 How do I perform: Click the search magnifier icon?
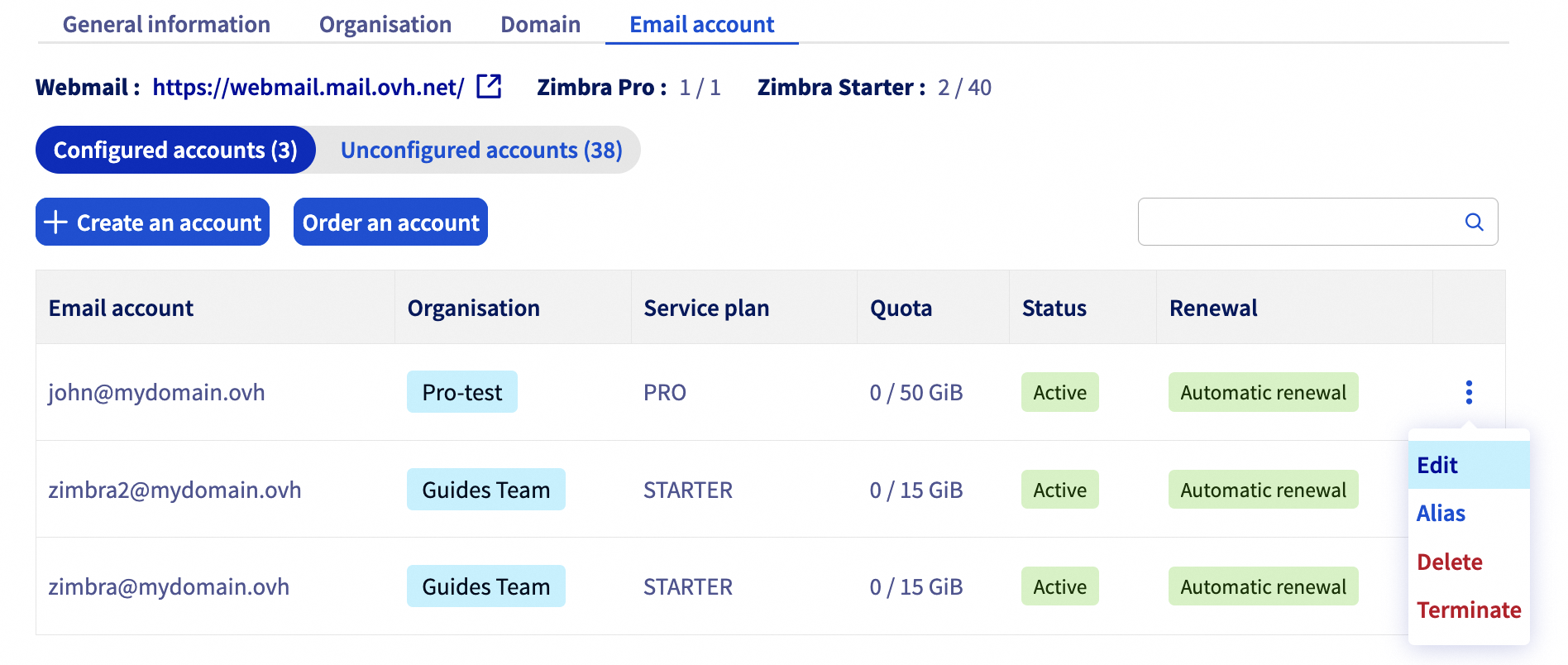[x=1474, y=222]
